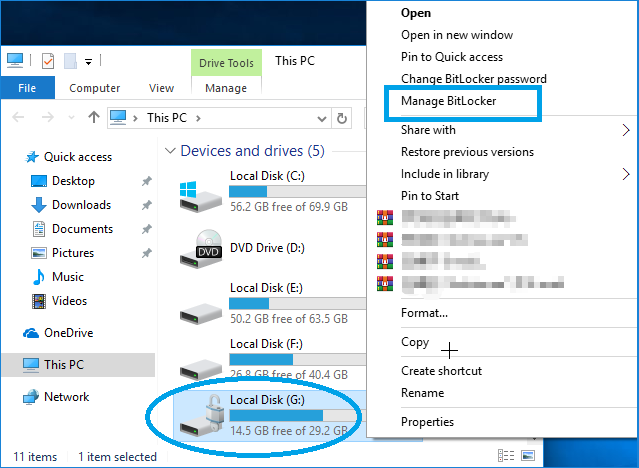Choose Open in new window
This screenshot has height=468, width=639.
457,35
